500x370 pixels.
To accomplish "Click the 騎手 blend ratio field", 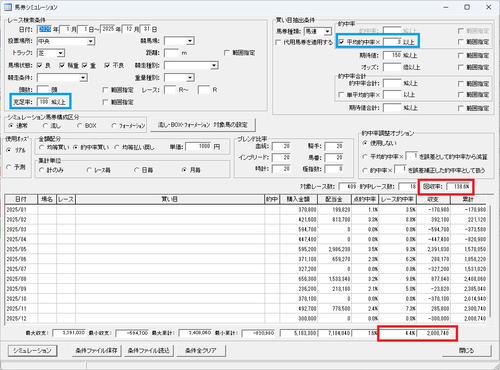I will pyautogui.click(x=334, y=147).
